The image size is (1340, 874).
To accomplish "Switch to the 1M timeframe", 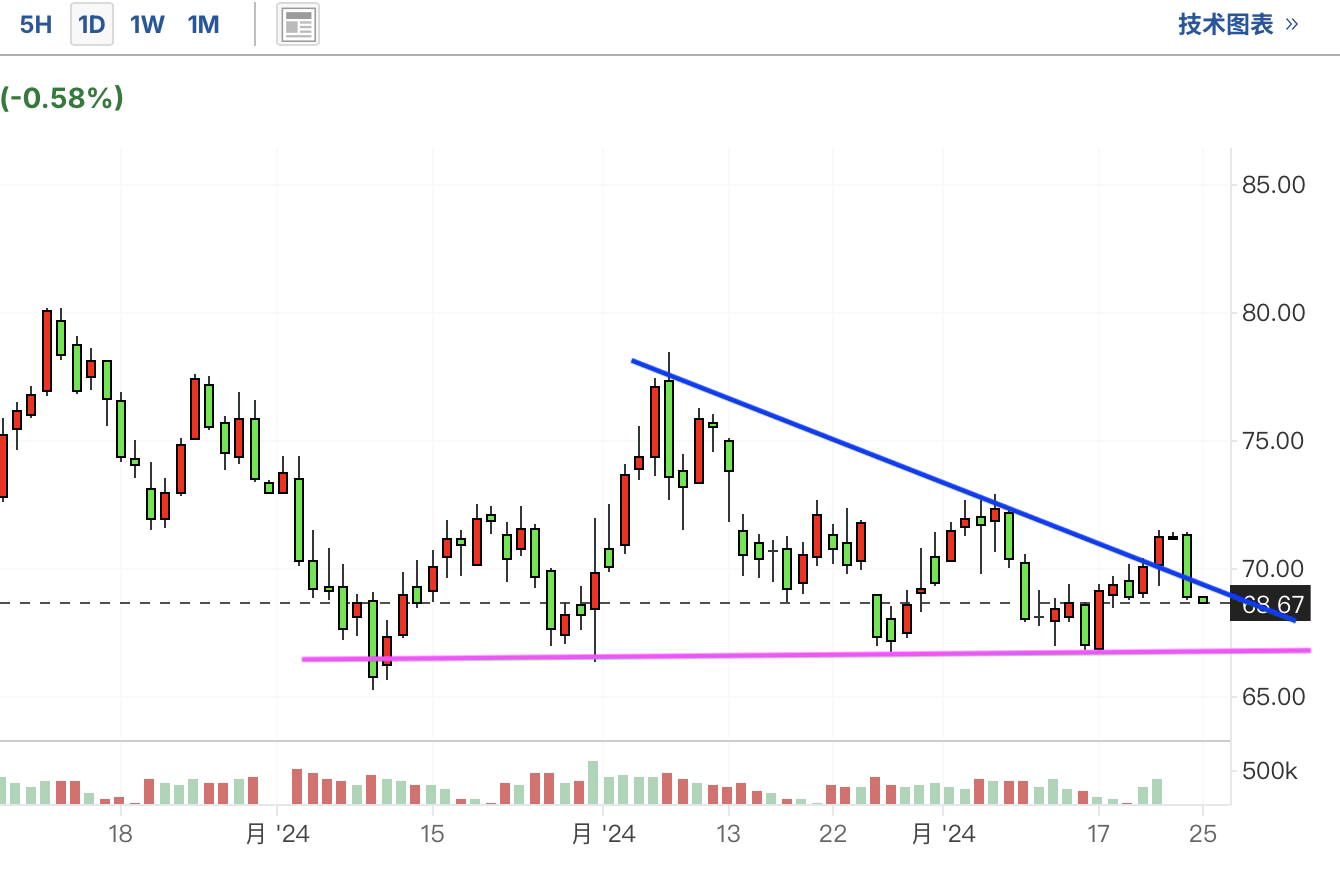I will click(x=203, y=25).
